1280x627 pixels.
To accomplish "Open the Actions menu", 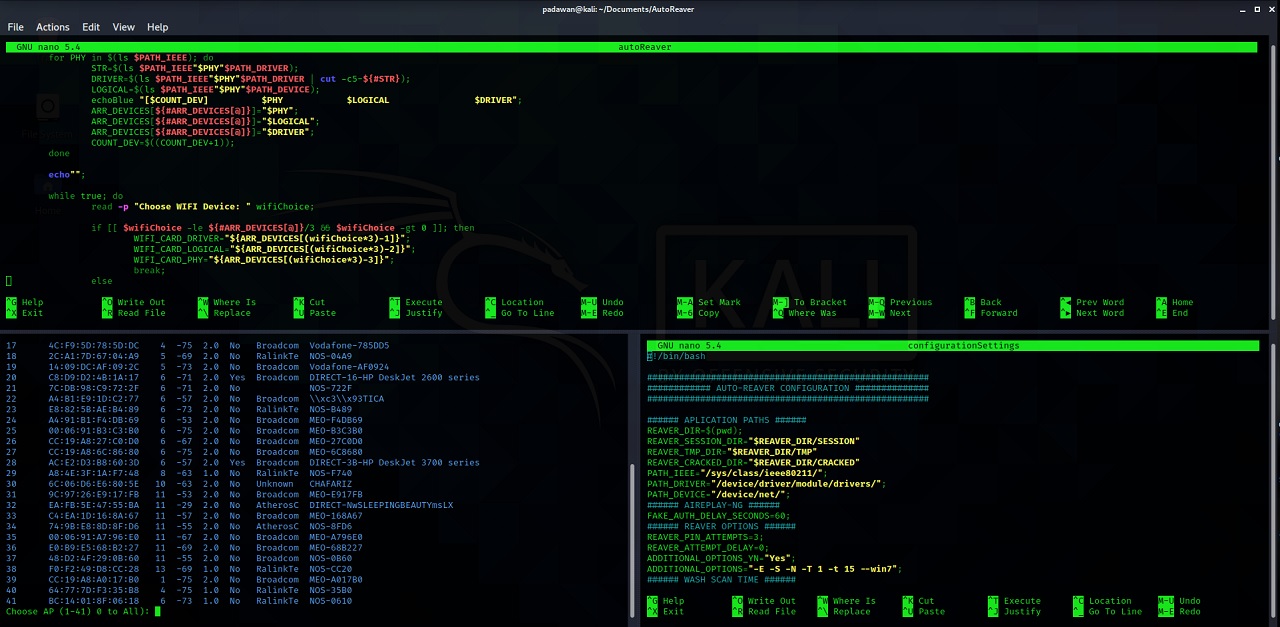I will pos(53,27).
